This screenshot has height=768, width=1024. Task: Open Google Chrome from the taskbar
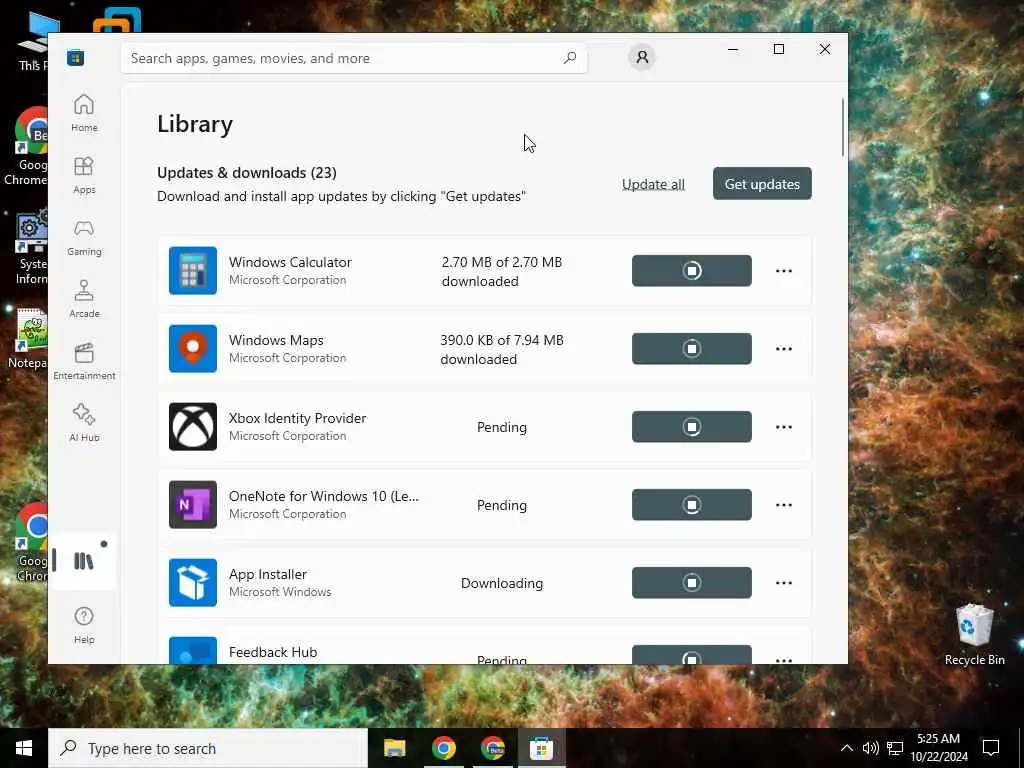pyautogui.click(x=443, y=748)
